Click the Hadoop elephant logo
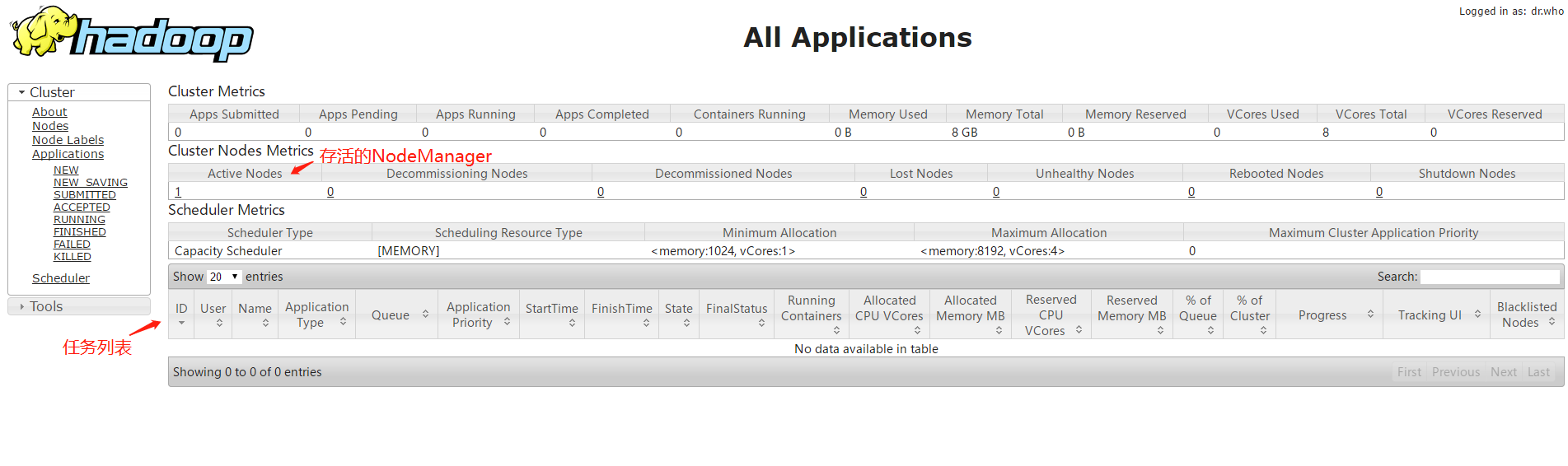Screen dimensions: 1568x466 [x=132, y=34]
